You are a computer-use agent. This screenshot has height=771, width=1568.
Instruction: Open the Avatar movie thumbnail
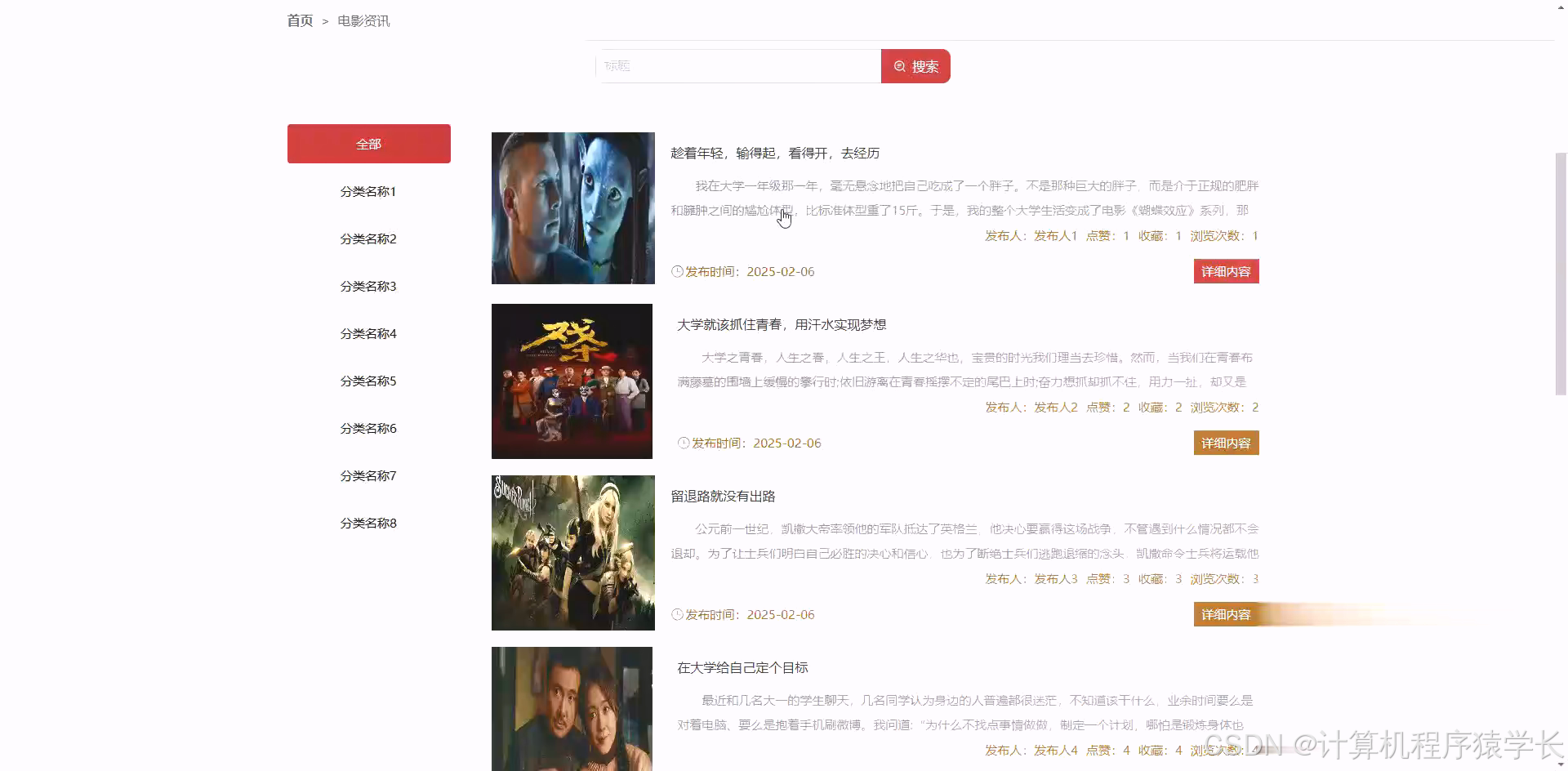[572, 208]
